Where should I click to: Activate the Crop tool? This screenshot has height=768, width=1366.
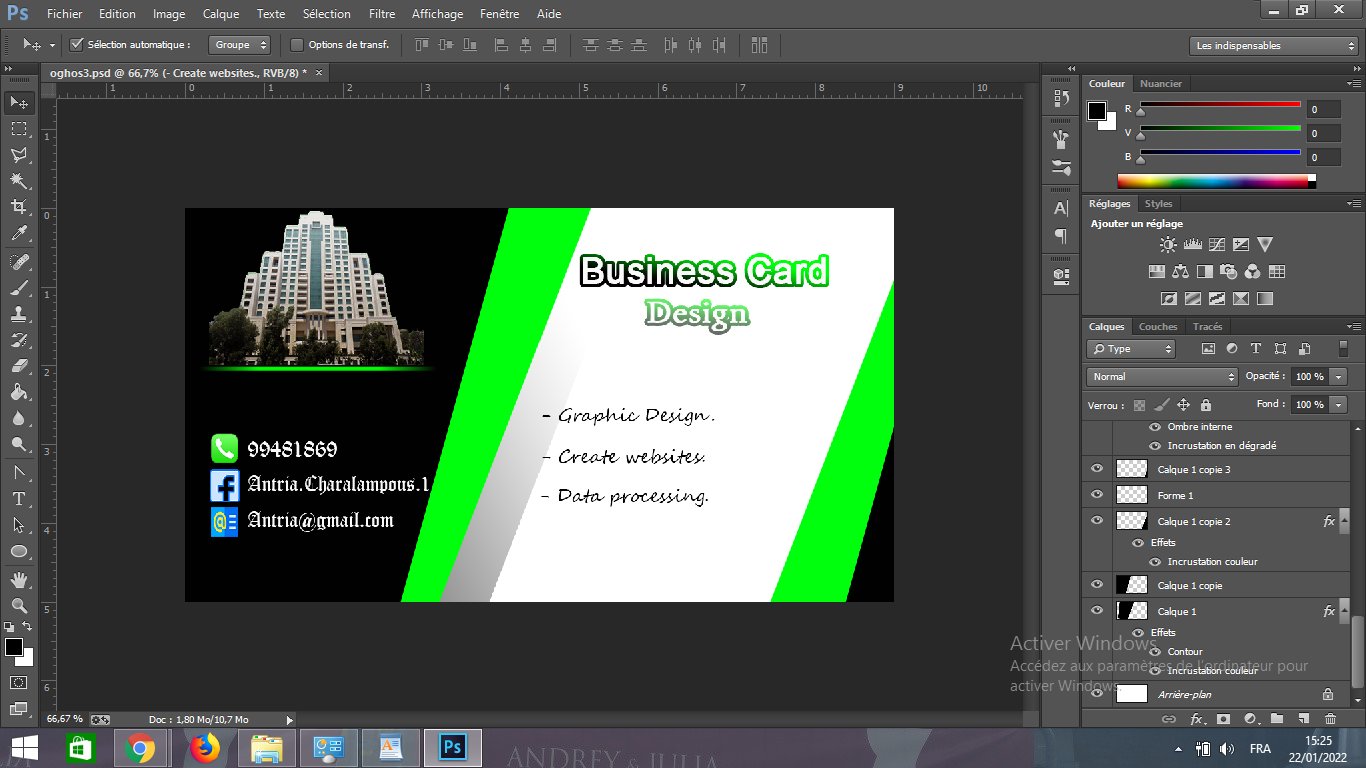(x=18, y=207)
